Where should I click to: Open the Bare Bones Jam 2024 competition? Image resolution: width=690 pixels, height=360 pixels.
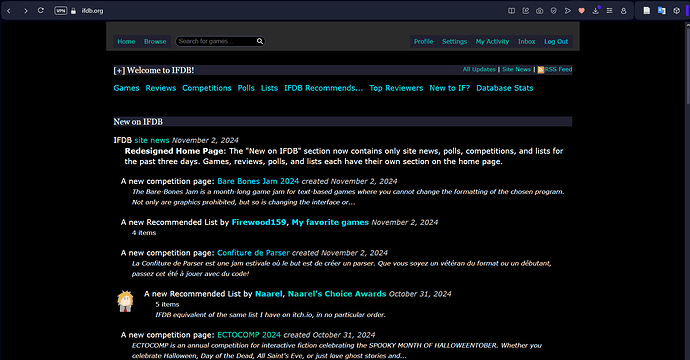click(x=258, y=181)
